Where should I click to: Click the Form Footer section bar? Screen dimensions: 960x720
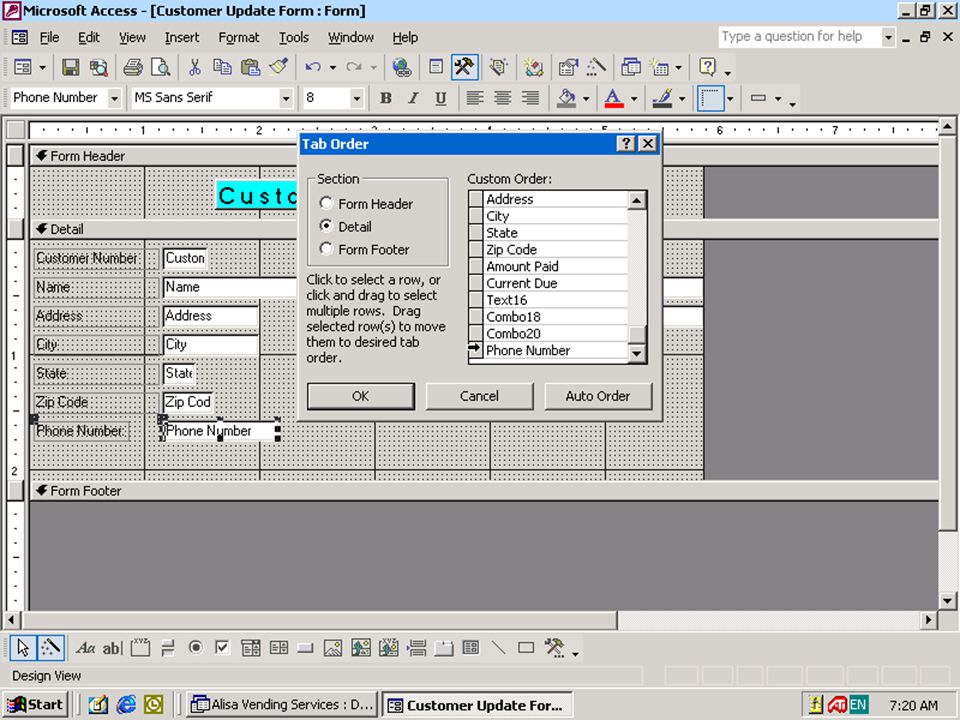coord(484,490)
